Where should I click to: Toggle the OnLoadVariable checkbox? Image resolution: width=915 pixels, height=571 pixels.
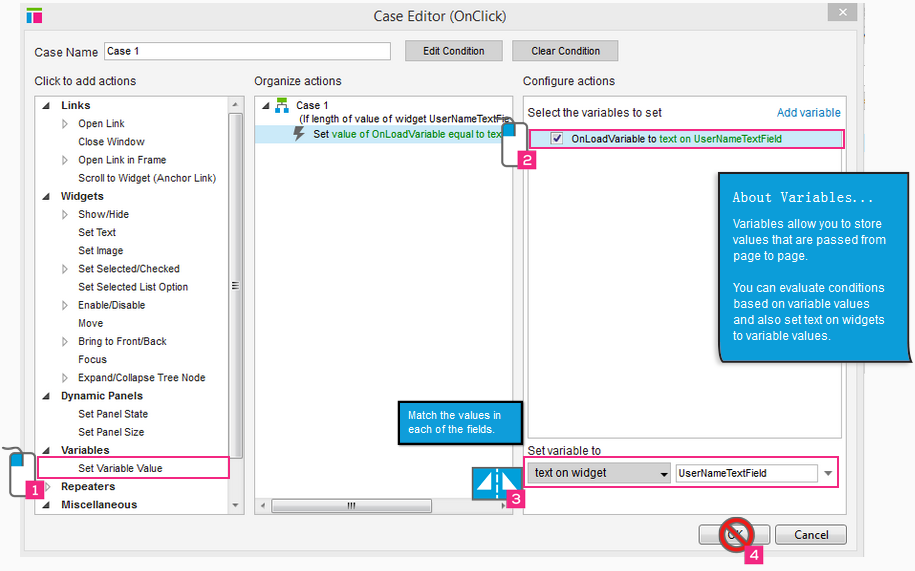click(557, 139)
